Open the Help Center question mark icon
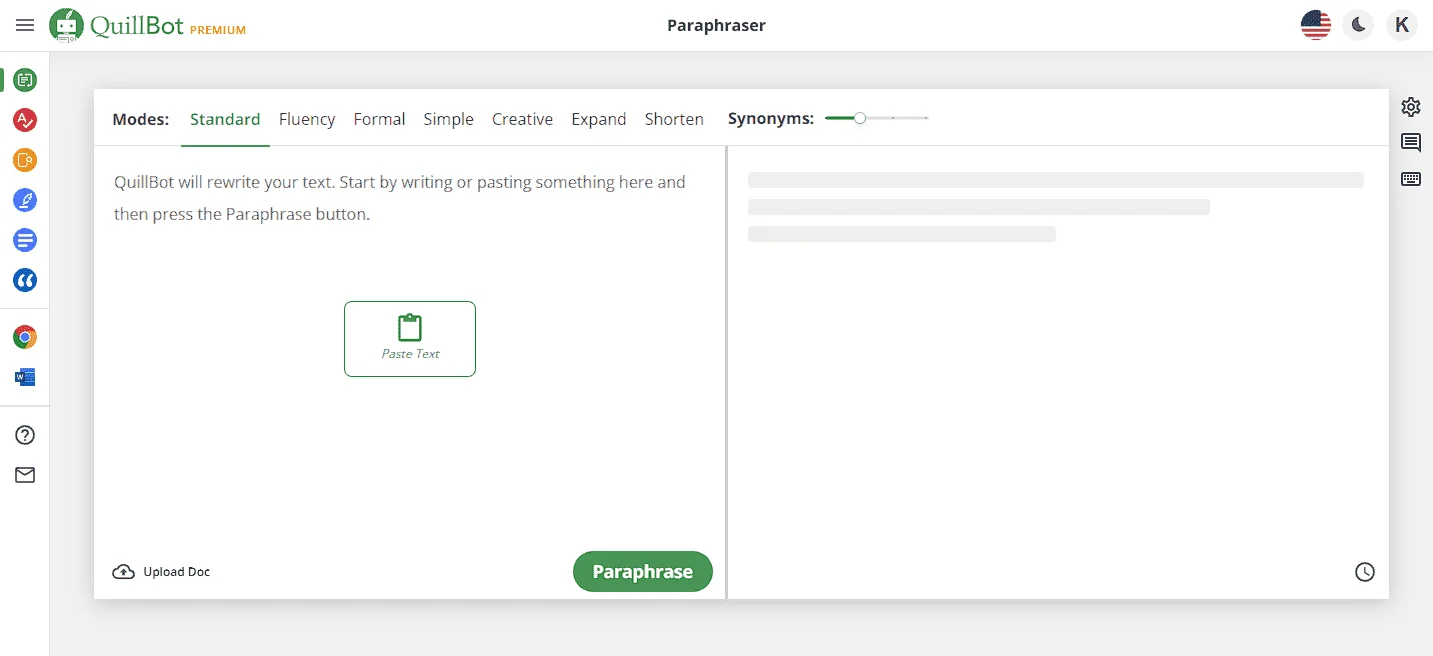 (25, 435)
